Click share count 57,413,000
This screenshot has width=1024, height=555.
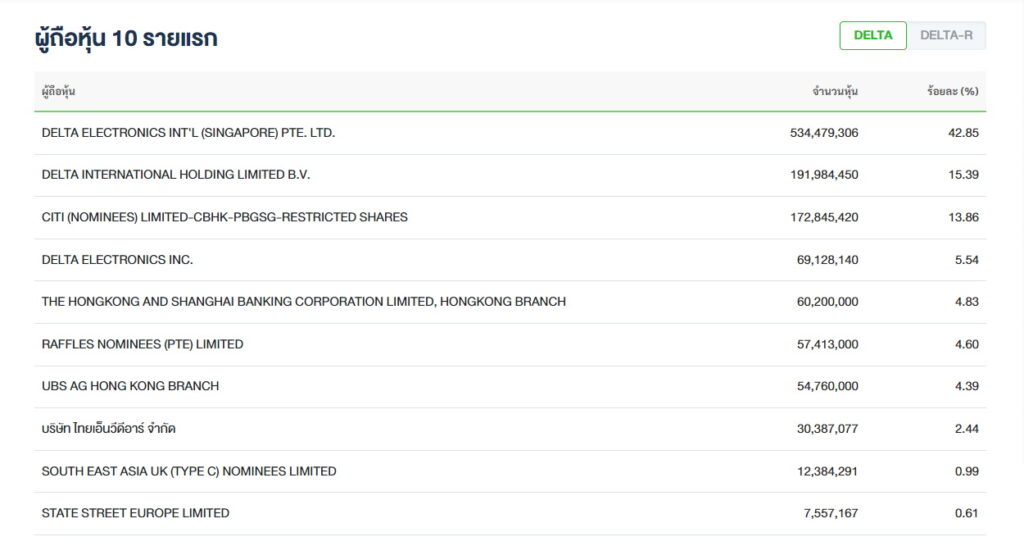827,344
